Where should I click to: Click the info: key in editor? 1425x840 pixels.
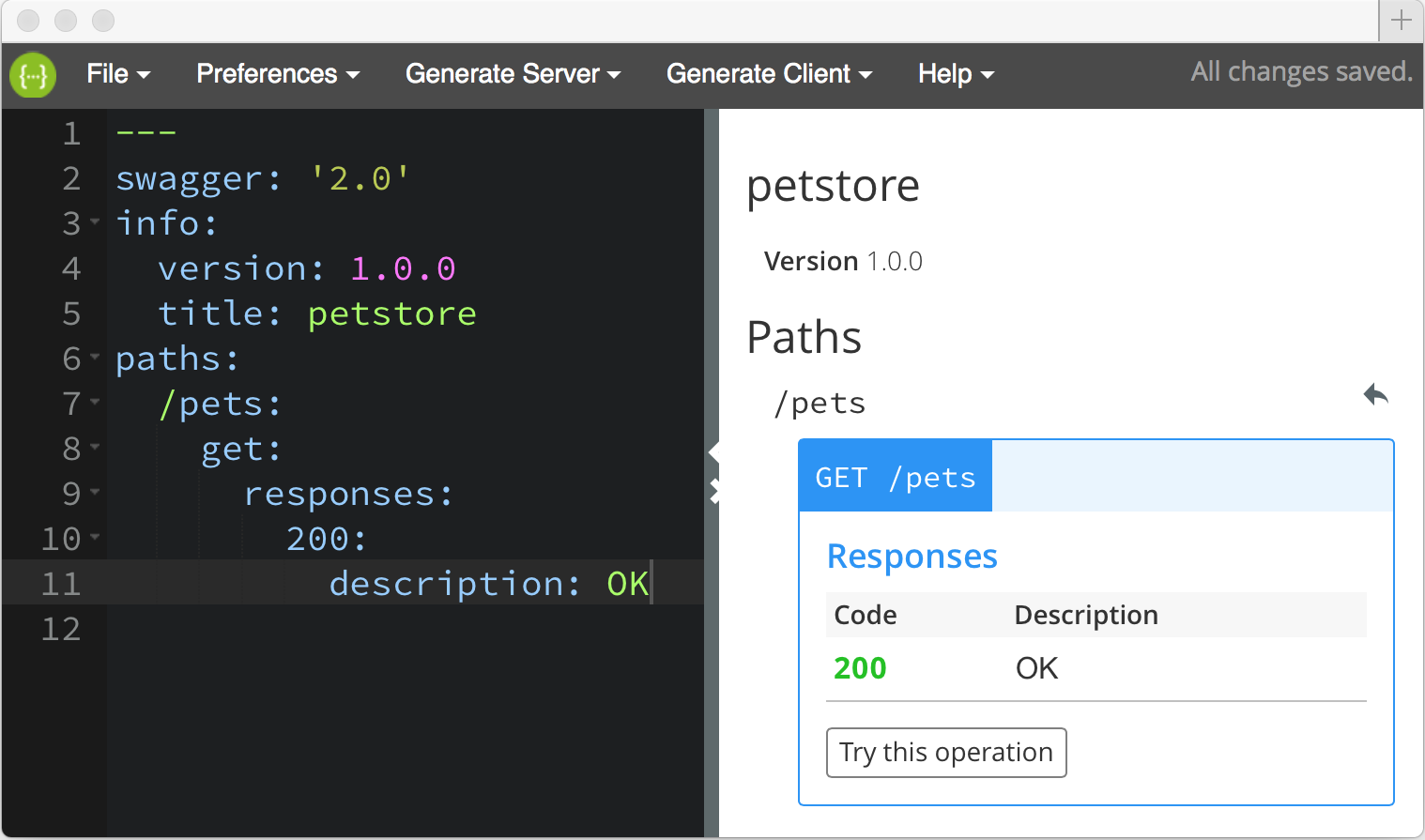pyautogui.click(x=166, y=223)
